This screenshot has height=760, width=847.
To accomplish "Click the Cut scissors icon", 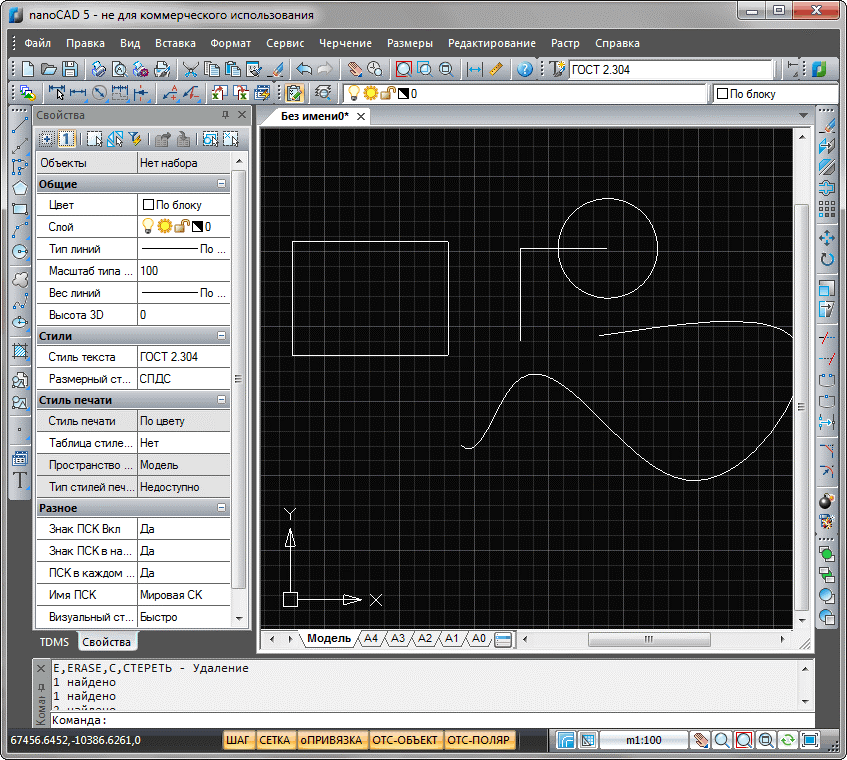I will pos(190,69).
